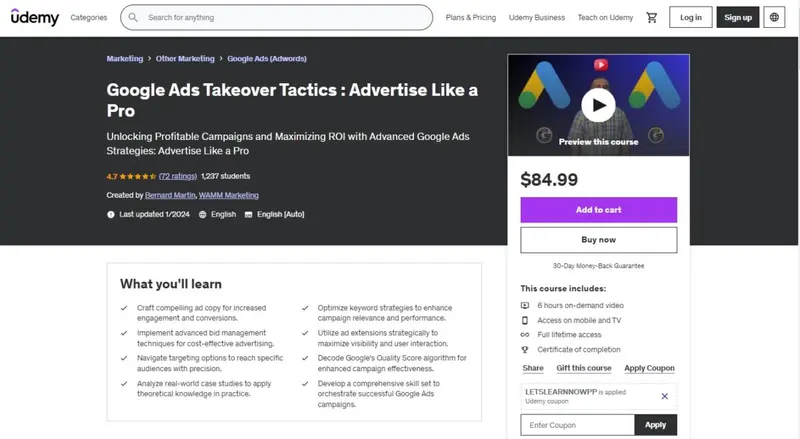Screen dimensions: 800x439
Task: Click 'Develop a comprehensive skill set' item
Action: 379,394
